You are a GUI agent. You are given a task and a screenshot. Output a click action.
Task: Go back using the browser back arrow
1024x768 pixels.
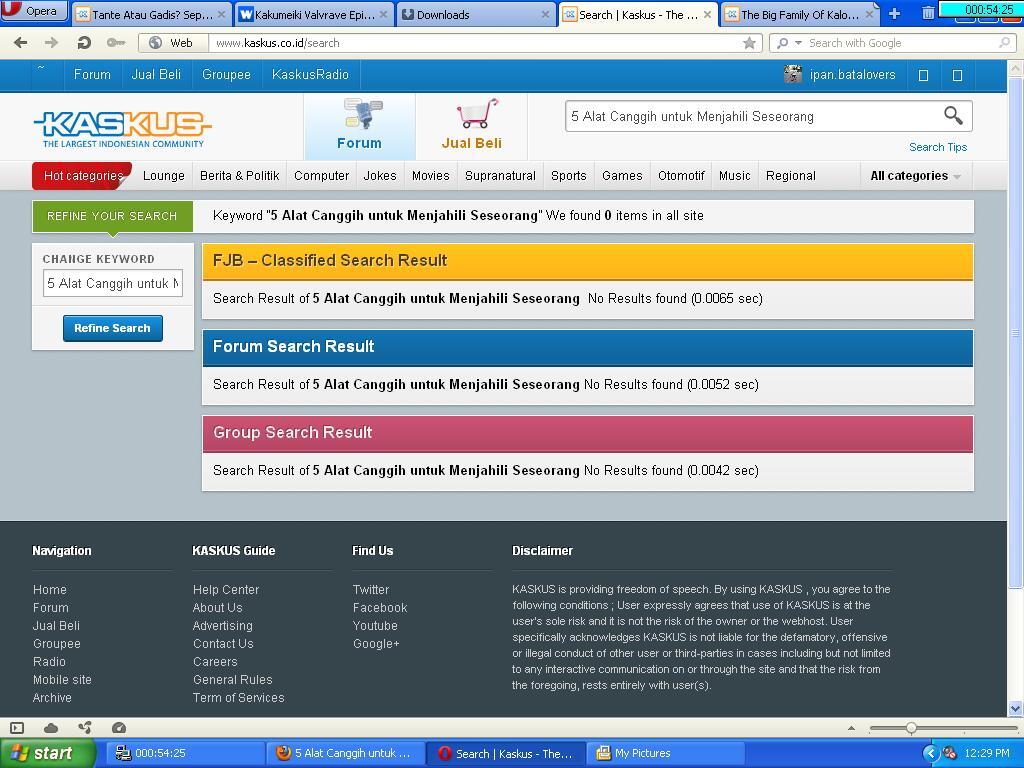pos(20,43)
